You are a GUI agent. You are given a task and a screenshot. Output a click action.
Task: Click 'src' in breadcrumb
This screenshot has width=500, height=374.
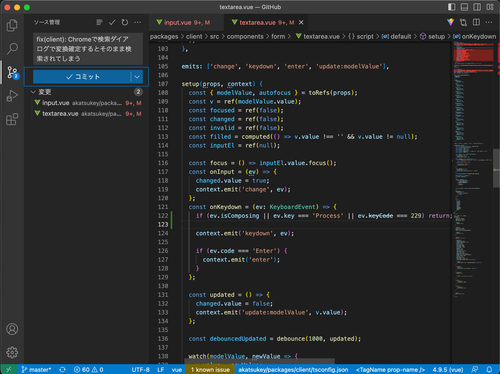(214, 36)
